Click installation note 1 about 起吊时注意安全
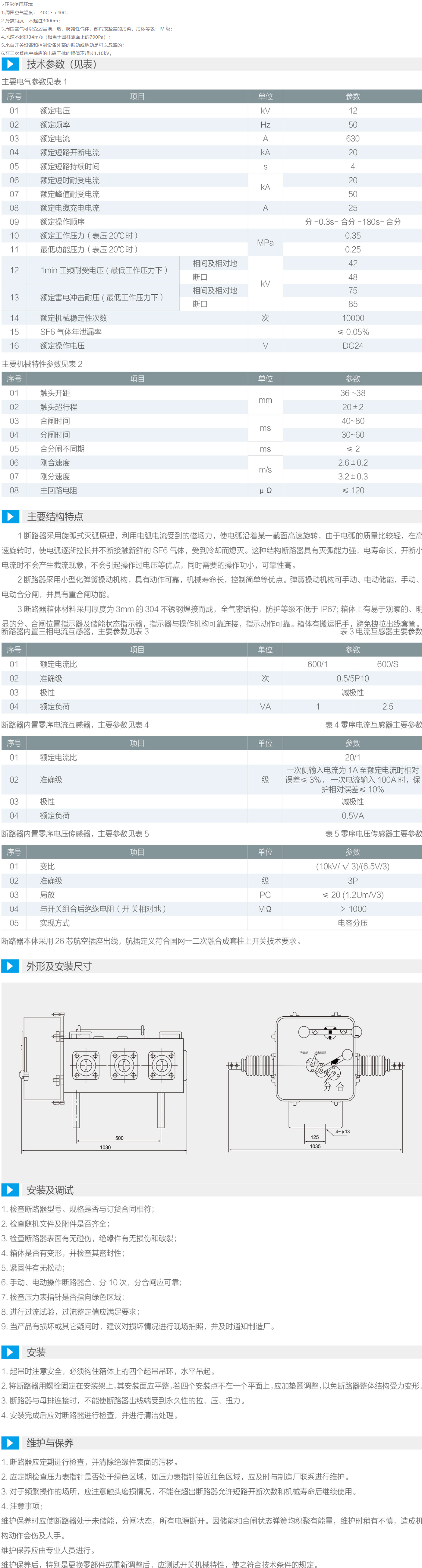 (x=109, y=1371)
